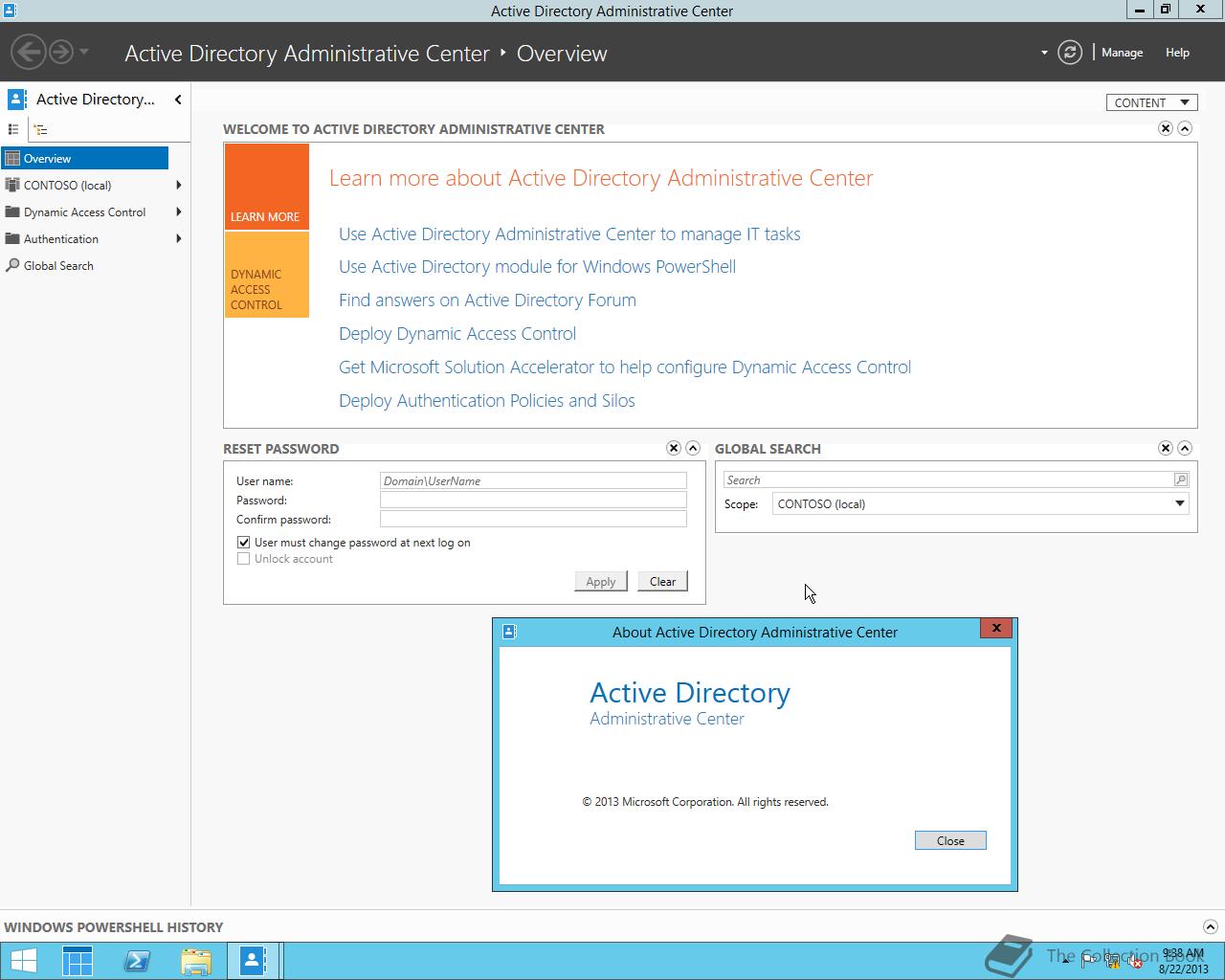Select Authentication node
1225x980 pixels.
(60, 239)
